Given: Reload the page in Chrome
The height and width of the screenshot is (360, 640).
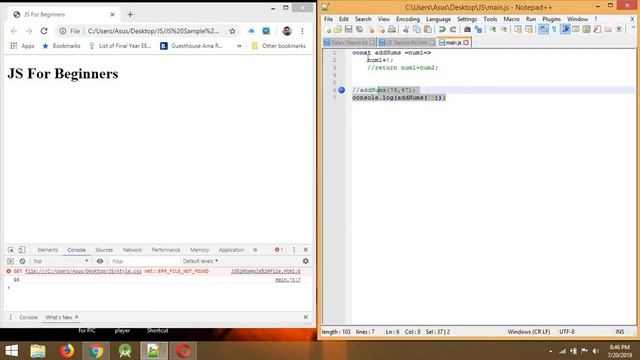Looking at the screenshot, I should click(x=44, y=31).
